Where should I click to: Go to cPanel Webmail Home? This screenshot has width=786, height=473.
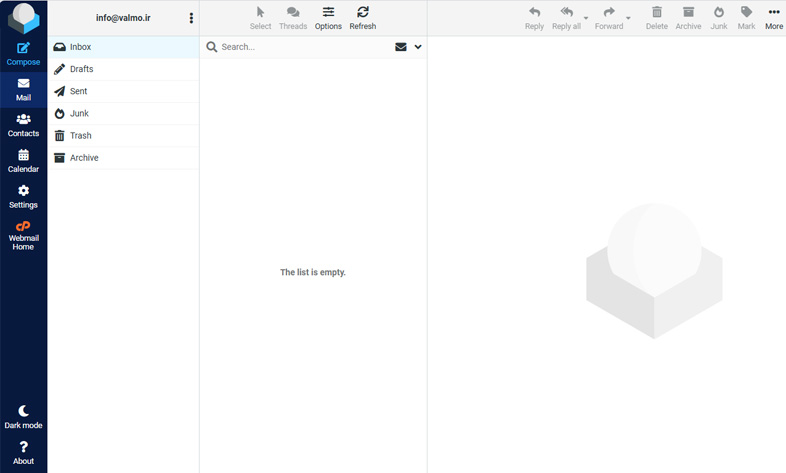(23, 235)
